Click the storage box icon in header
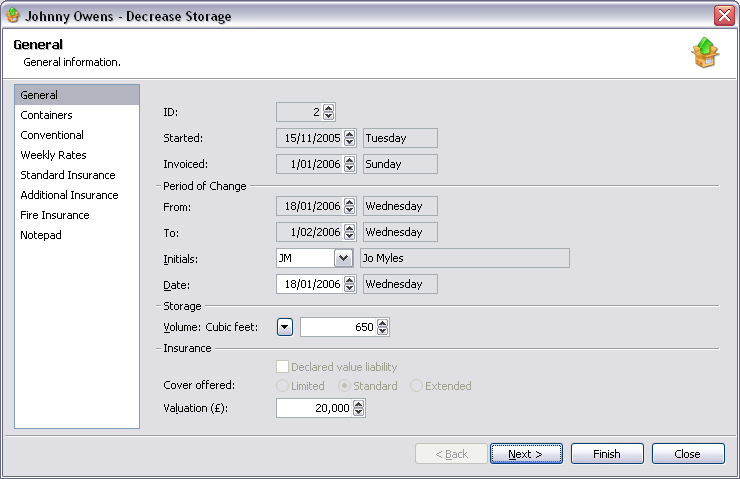Screen dimensions: 740x479 705,53
